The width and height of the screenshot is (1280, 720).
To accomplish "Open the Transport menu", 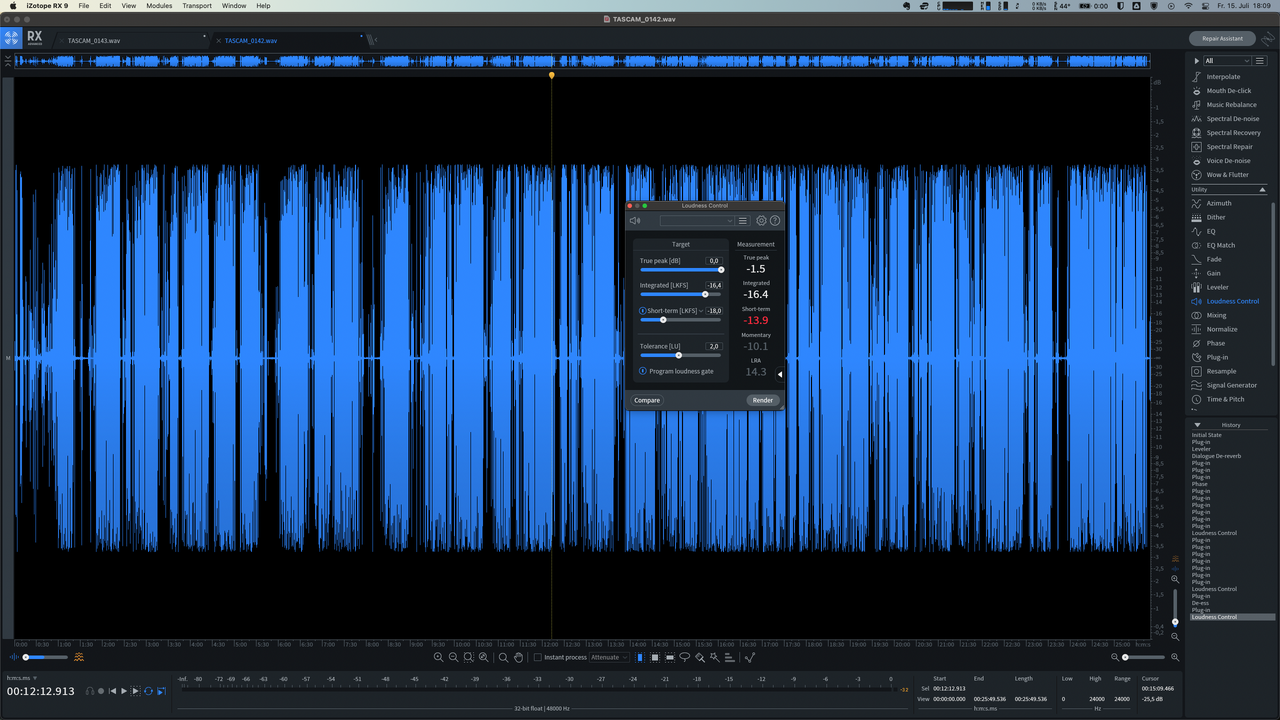I will click(x=197, y=6).
